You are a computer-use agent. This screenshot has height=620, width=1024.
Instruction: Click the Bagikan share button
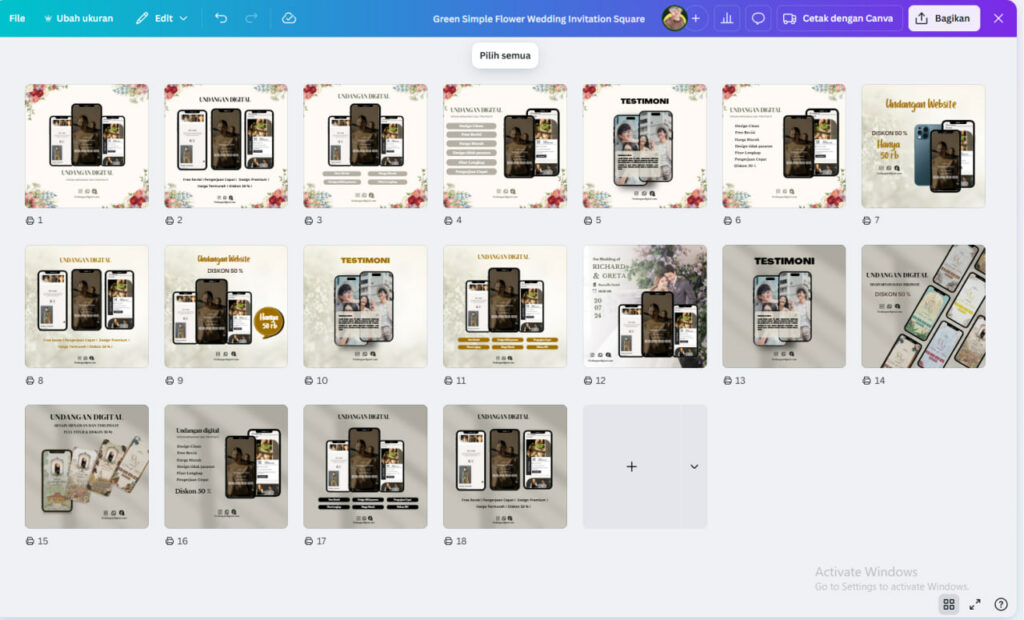point(943,18)
